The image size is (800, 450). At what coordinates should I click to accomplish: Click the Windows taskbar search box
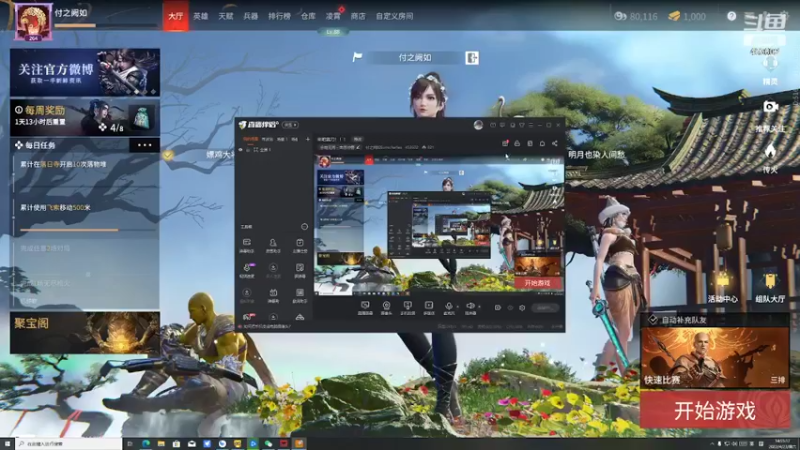pyautogui.click(x=68, y=444)
